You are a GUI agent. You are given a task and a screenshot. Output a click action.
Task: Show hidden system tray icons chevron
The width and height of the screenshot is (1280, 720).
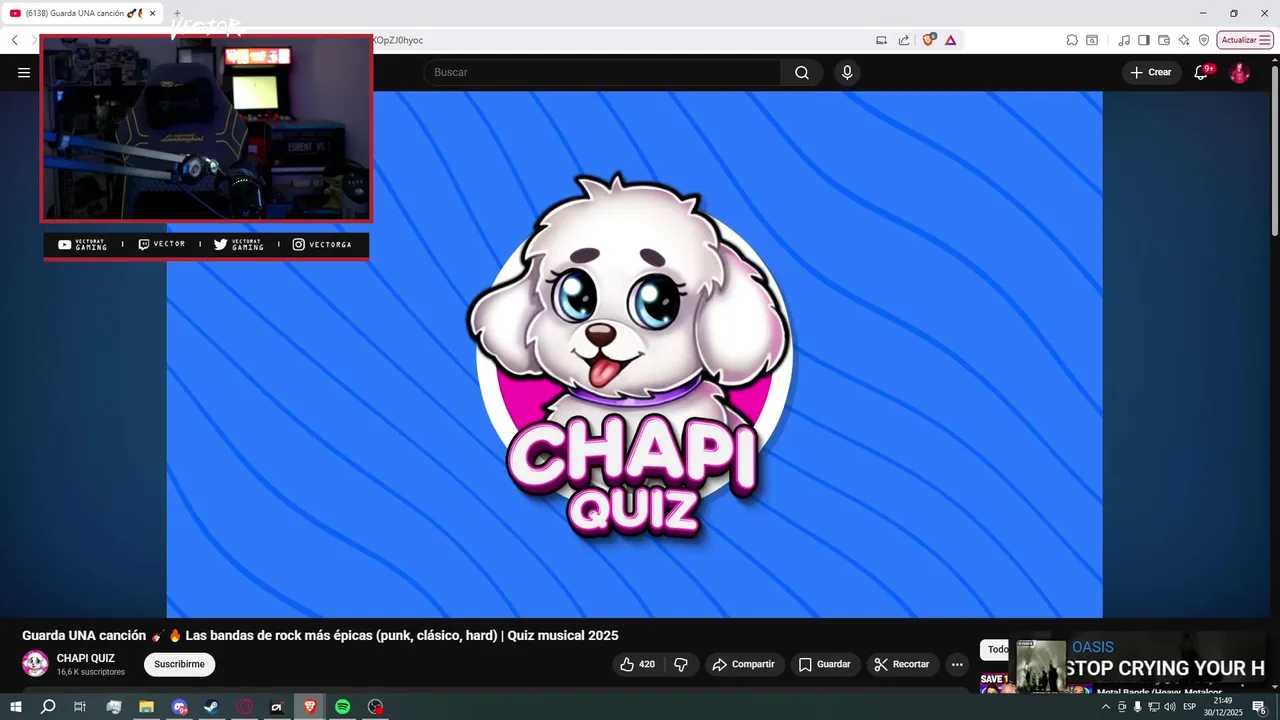pos(1106,707)
